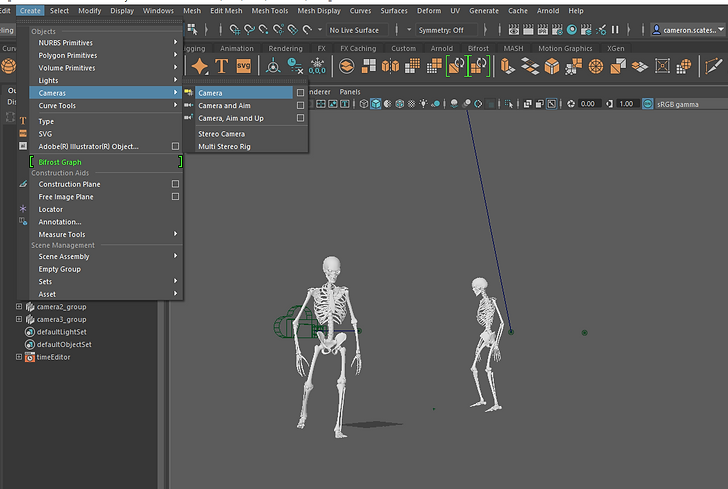Click the Snap to points icon
Viewport: 728px width, 489px height.
[x=264, y=30]
